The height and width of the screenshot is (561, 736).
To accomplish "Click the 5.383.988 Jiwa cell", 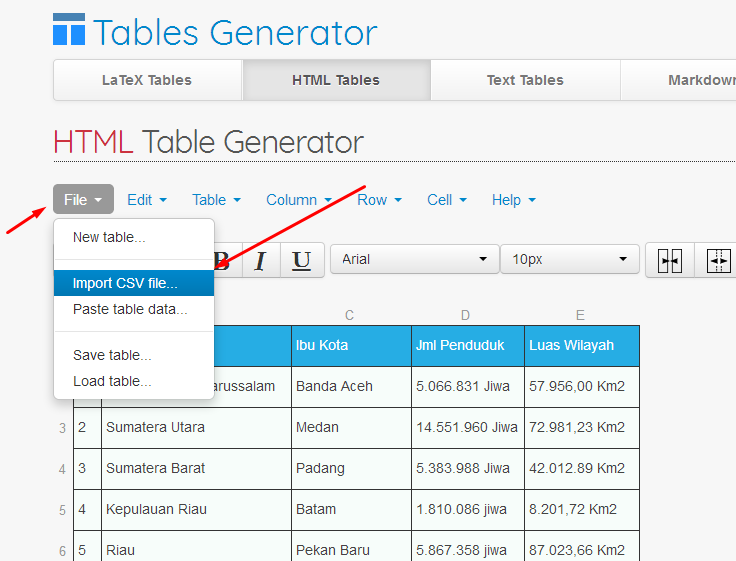I will 468,469.
